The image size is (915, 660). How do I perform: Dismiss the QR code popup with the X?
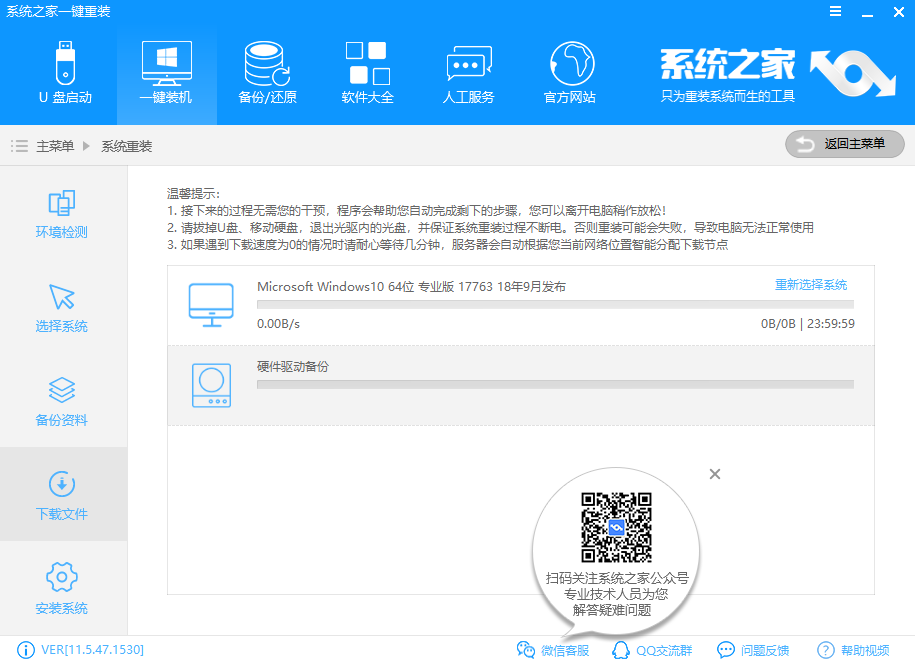tap(715, 473)
